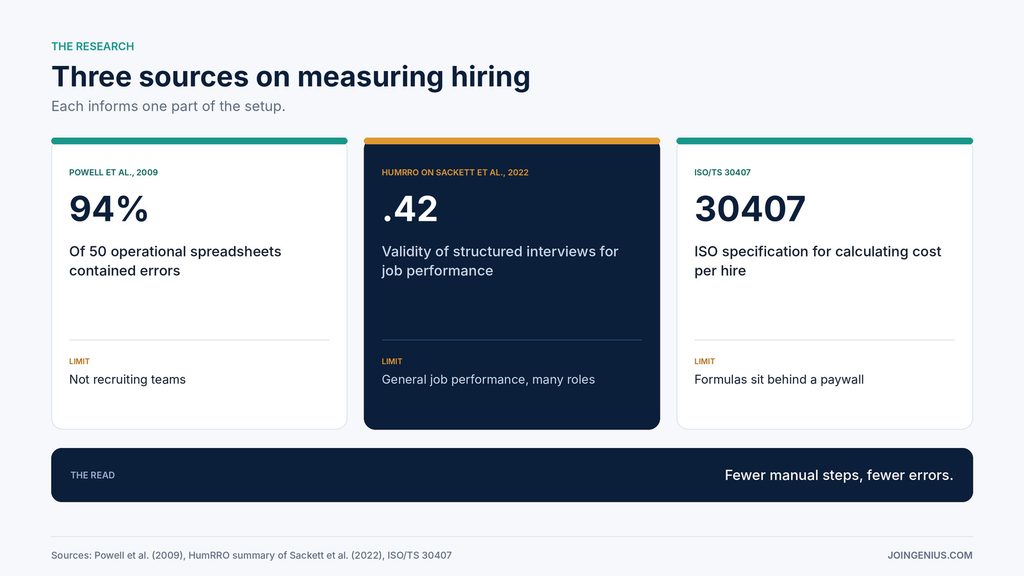The height and width of the screenshot is (576, 1024).
Task: Click the 'ISO/TS 30407' card label
Action: click(722, 172)
